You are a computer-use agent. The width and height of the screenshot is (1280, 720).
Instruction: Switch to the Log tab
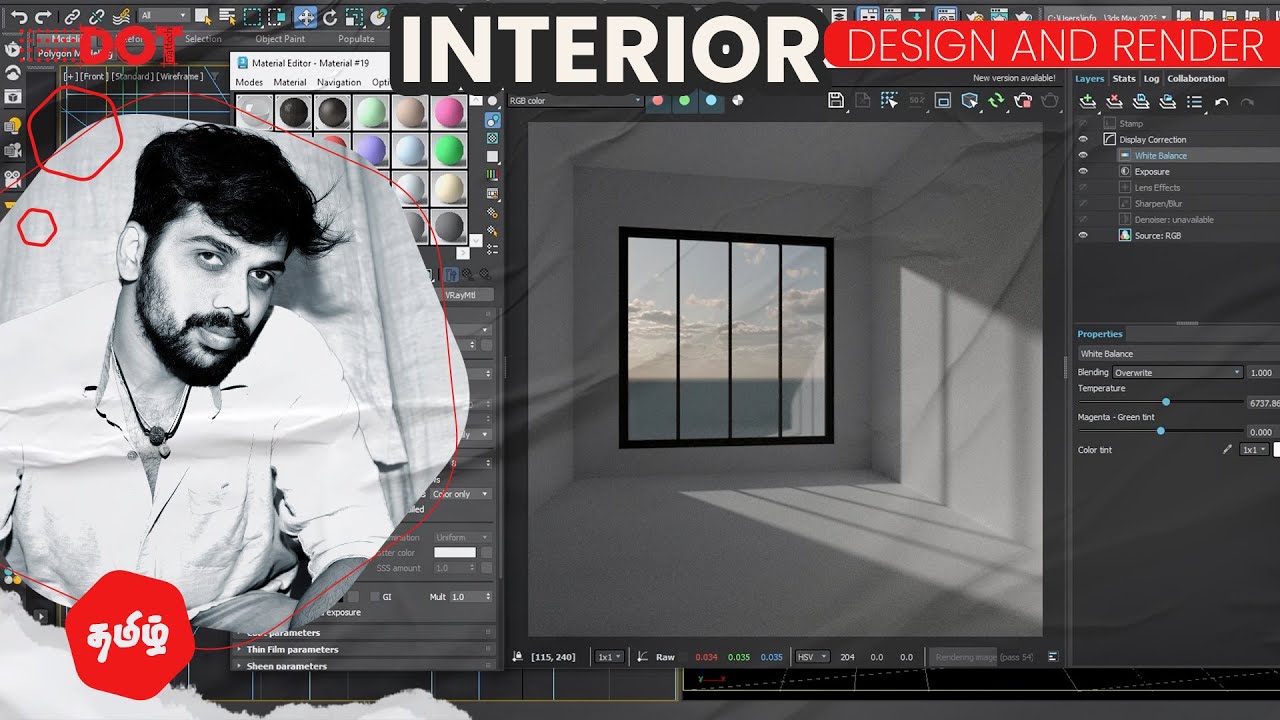(x=1151, y=78)
